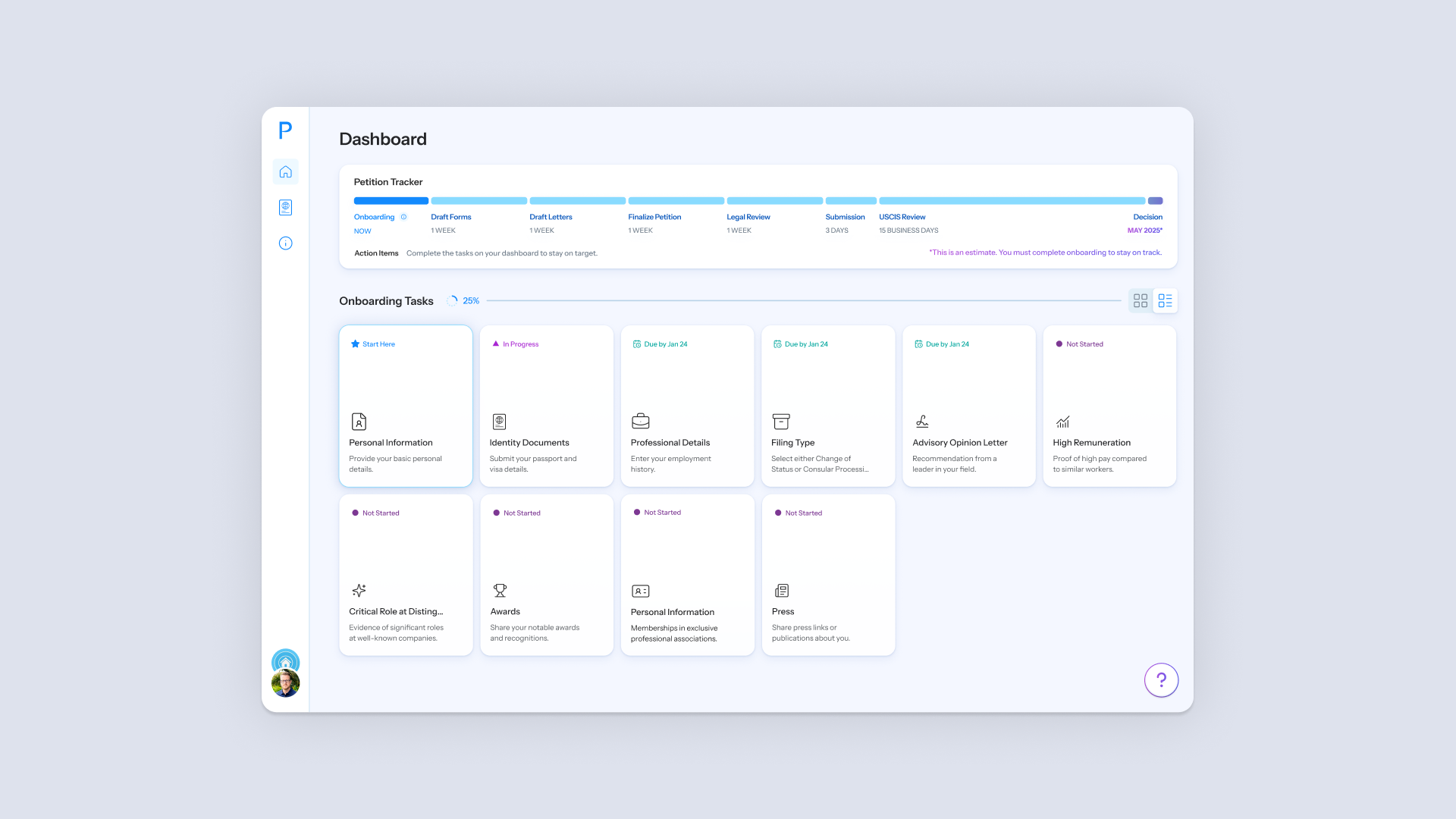1456x819 pixels.
Task: Open the Advisory Opinion Letter card
Action: point(968,406)
